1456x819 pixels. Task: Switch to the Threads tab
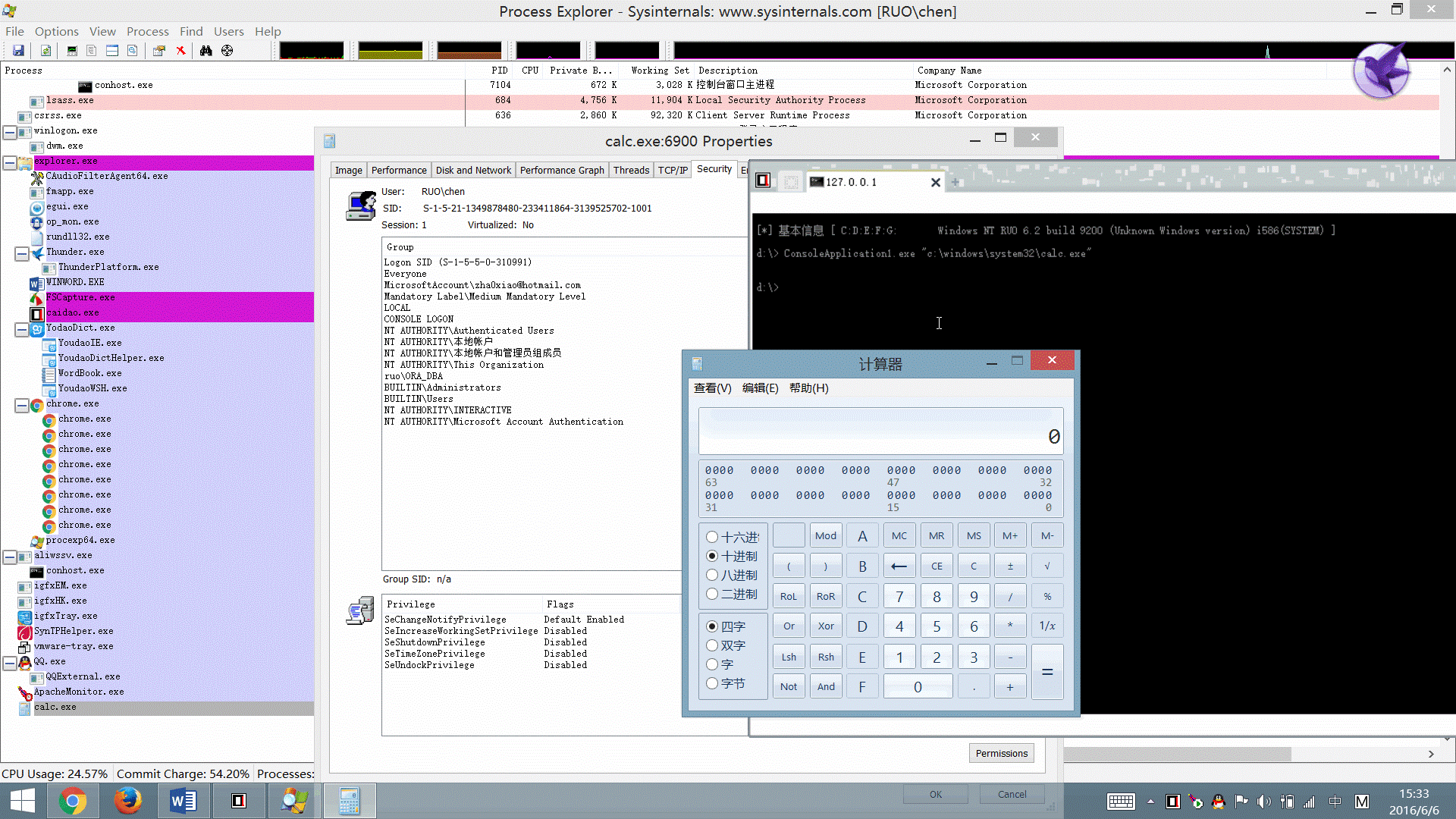(x=631, y=170)
